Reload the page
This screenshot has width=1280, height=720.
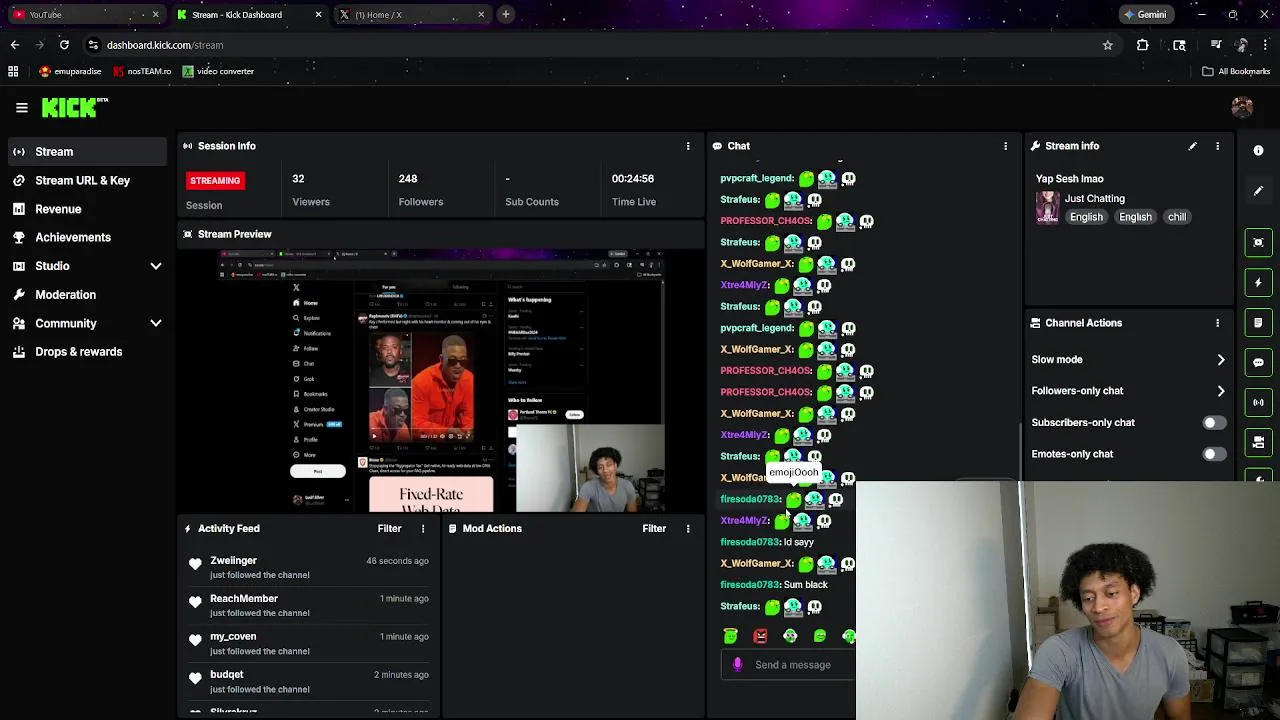click(x=64, y=45)
